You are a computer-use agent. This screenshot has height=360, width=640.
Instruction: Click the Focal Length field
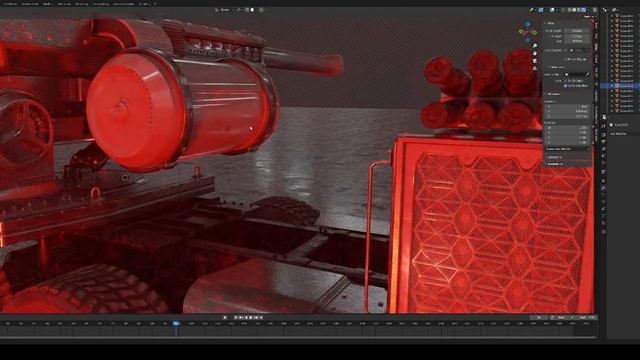[577, 31]
